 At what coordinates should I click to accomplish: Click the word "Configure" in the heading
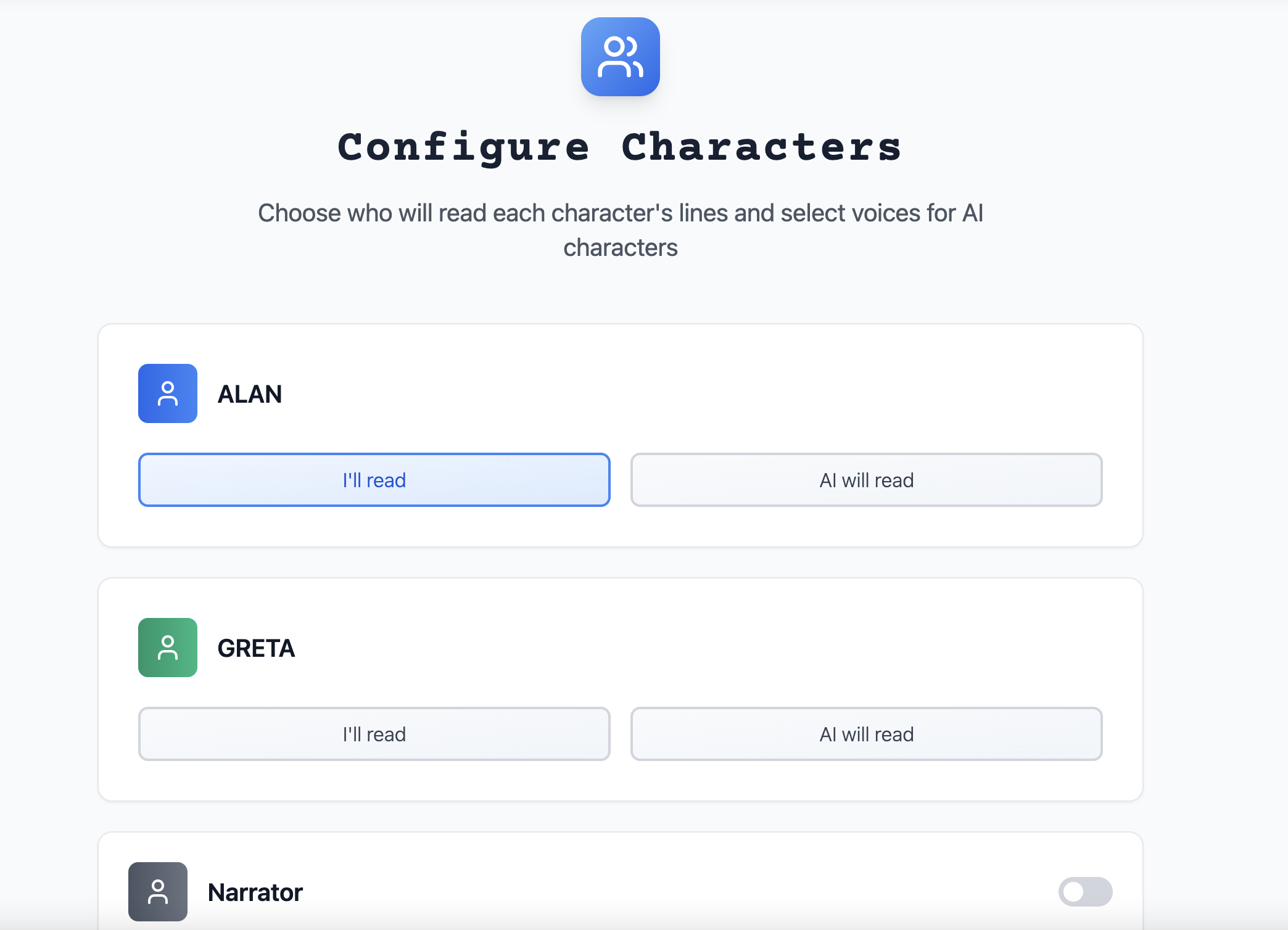pyautogui.click(x=463, y=148)
